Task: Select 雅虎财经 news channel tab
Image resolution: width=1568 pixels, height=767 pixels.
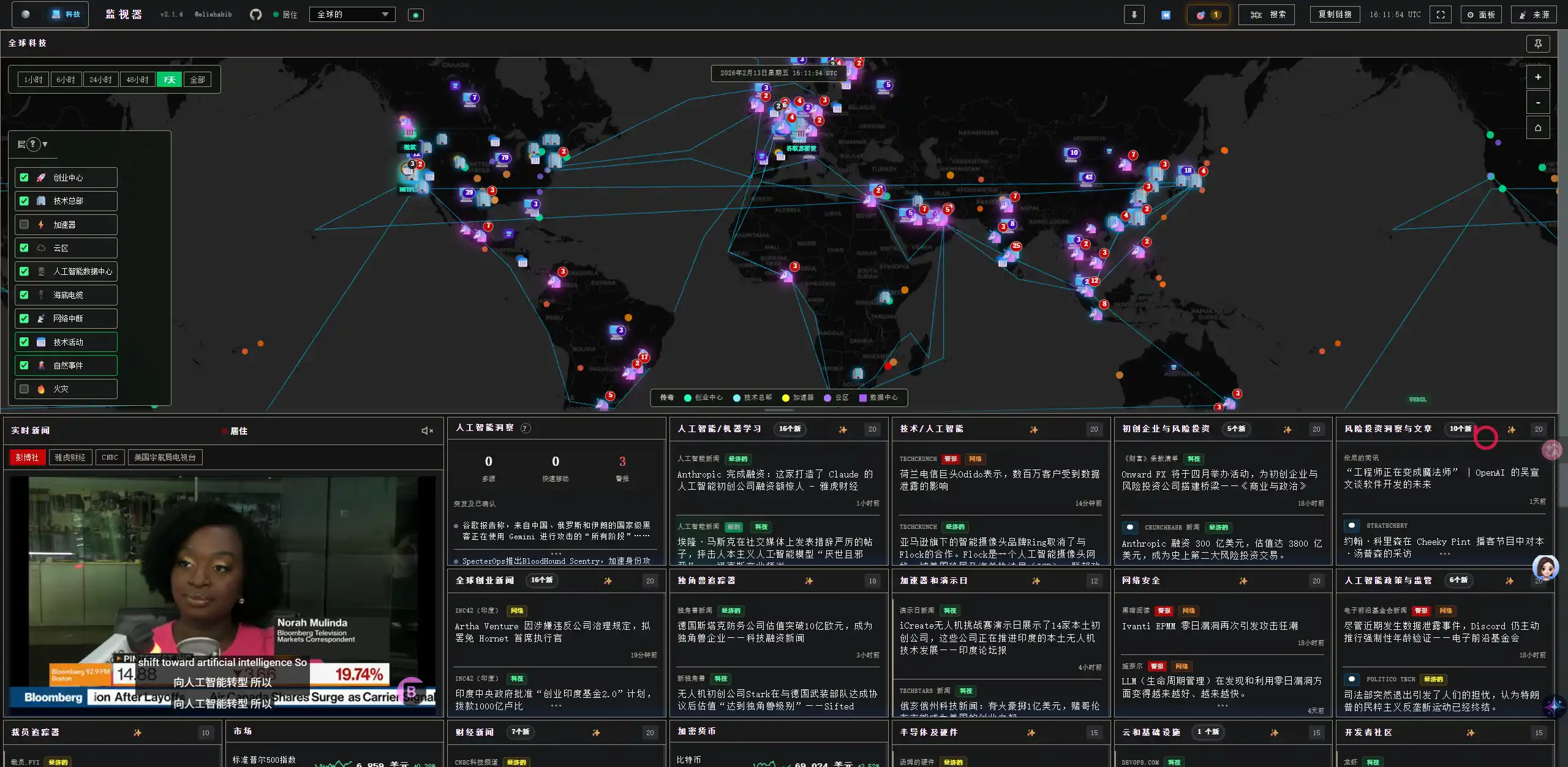Action: pyautogui.click(x=70, y=457)
